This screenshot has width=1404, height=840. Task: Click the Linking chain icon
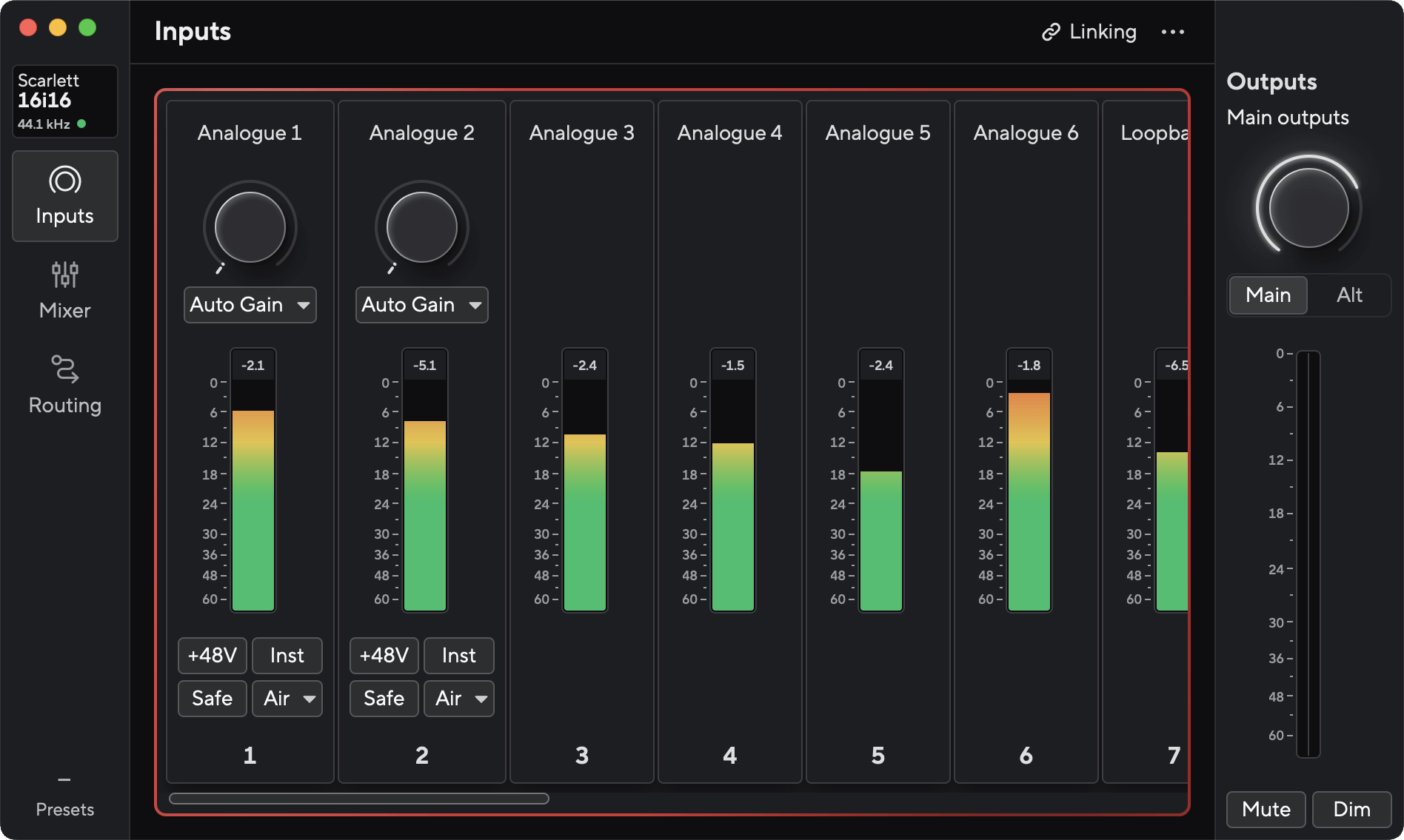point(1051,32)
